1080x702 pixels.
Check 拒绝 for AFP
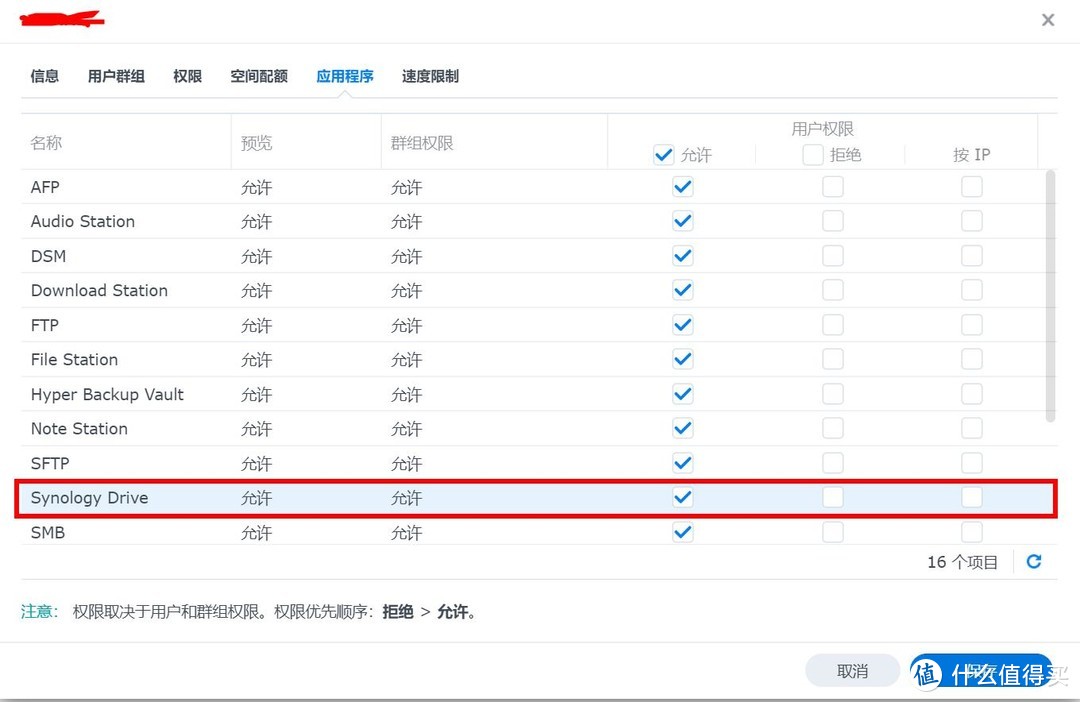pyautogui.click(x=833, y=187)
